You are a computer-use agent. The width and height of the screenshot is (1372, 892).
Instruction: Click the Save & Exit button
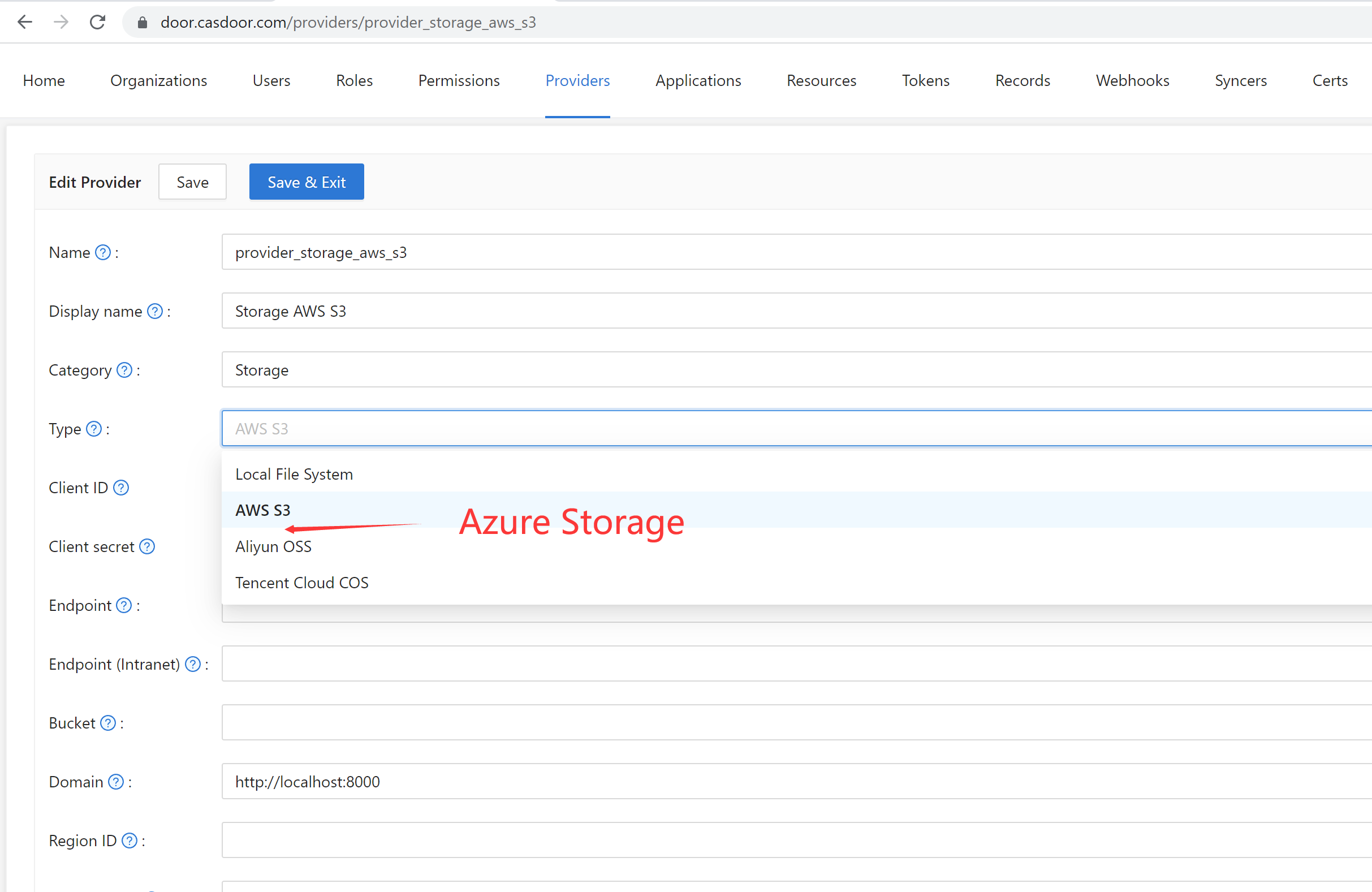pos(306,182)
